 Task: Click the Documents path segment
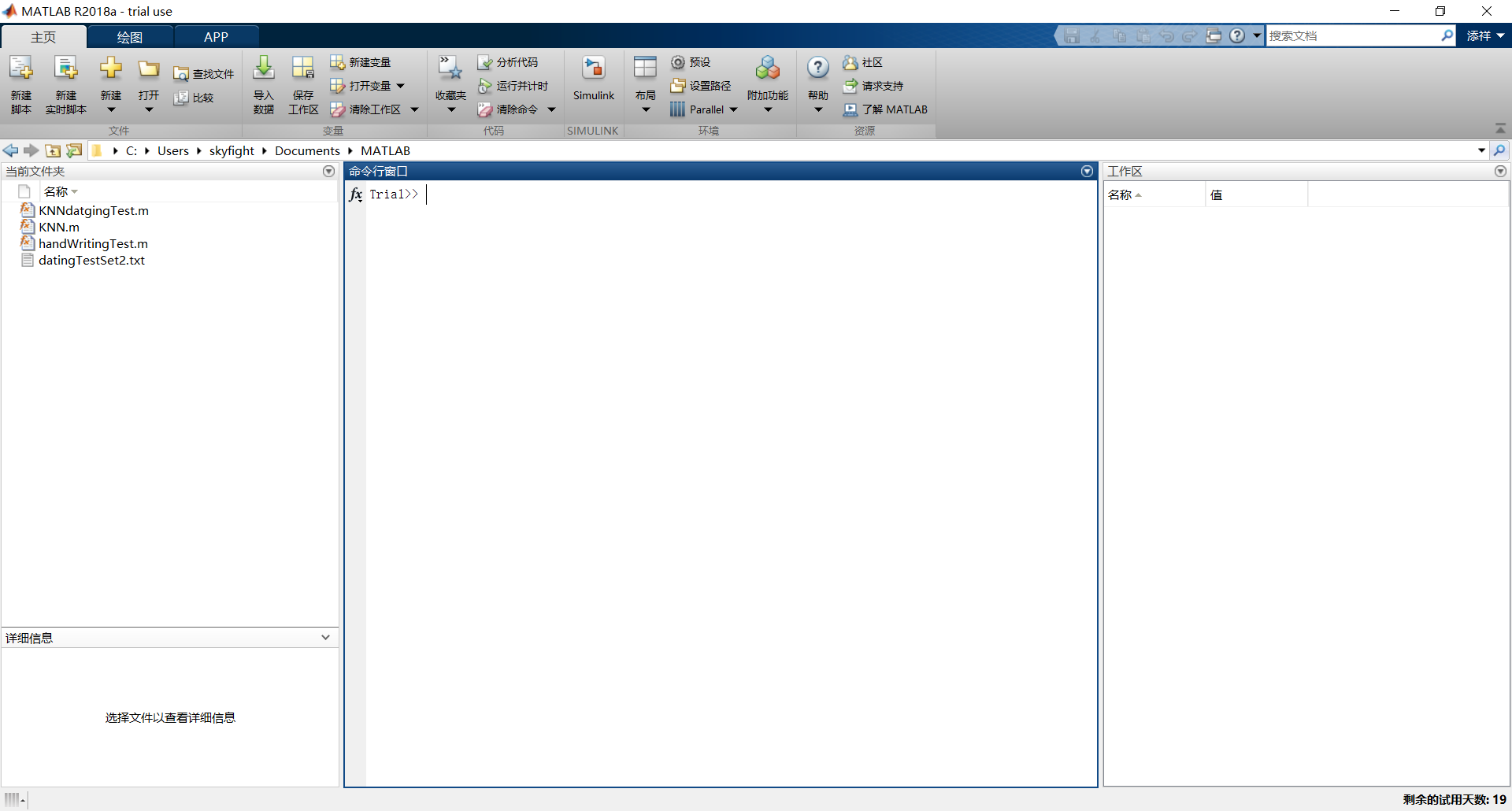pos(307,150)
